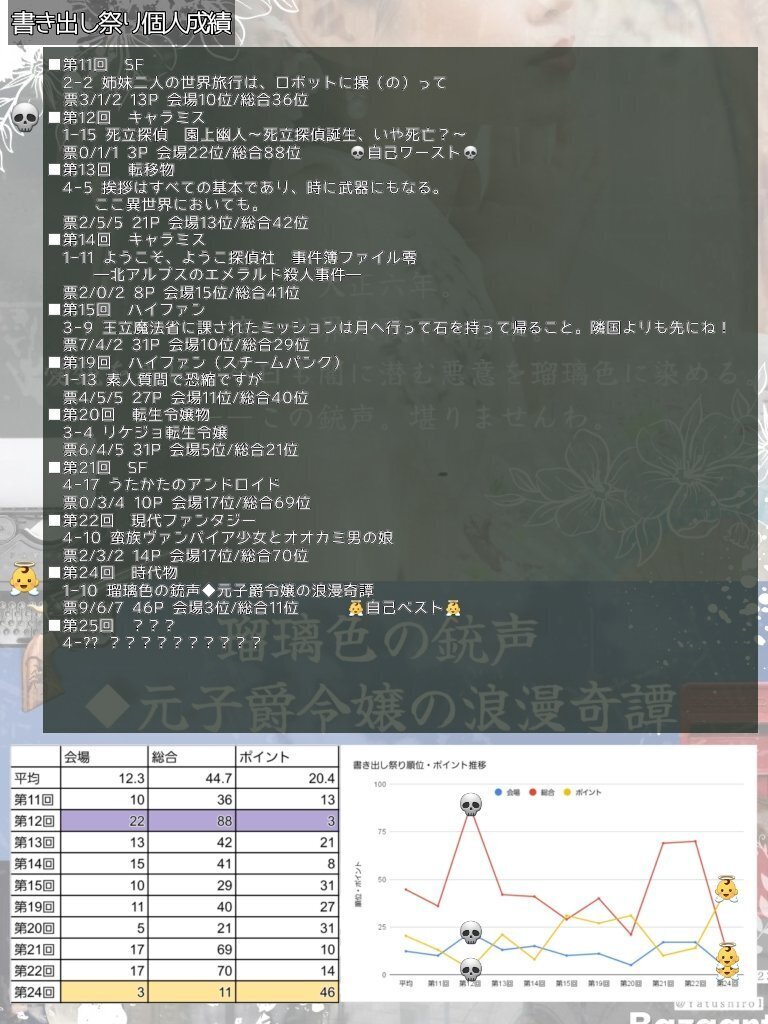This screenshot has width=768, height=1024.
Task: Click the result line 票9/6/7 46P 会場3位/総合11位
Action: click(181, 608)
